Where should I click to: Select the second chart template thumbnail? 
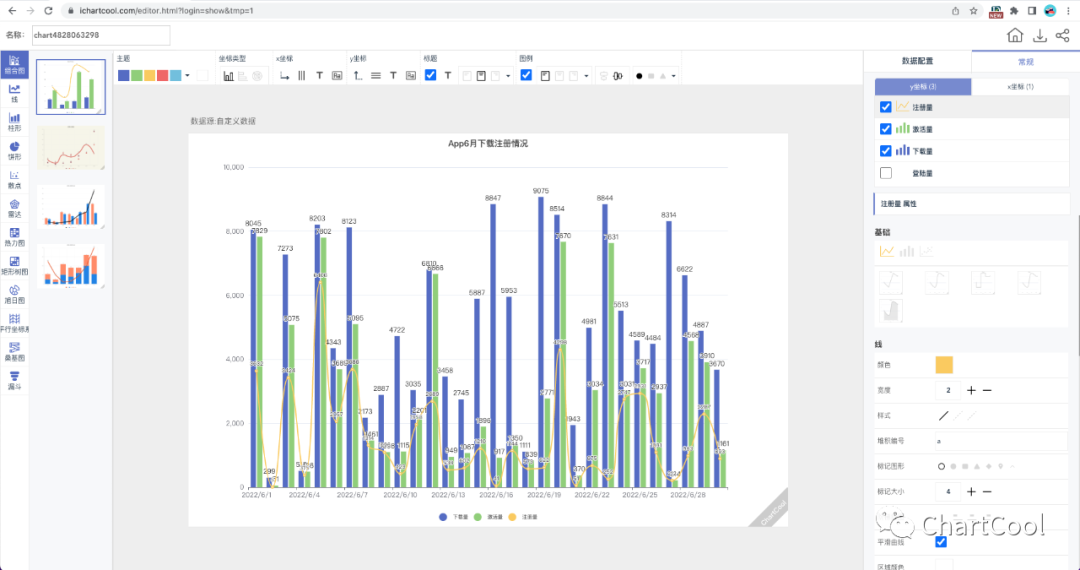point(71,147)
